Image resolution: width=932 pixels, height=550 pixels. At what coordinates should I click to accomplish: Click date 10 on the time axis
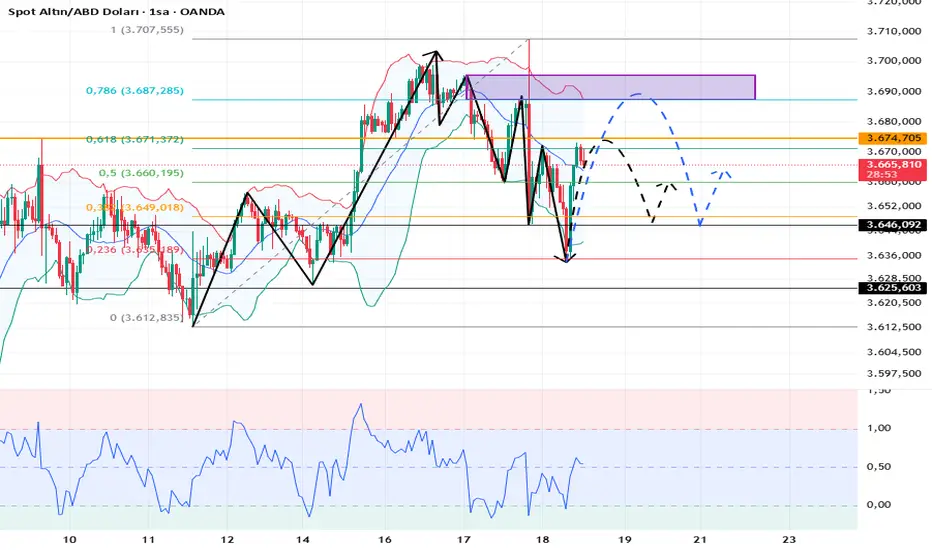pos(70,539)
